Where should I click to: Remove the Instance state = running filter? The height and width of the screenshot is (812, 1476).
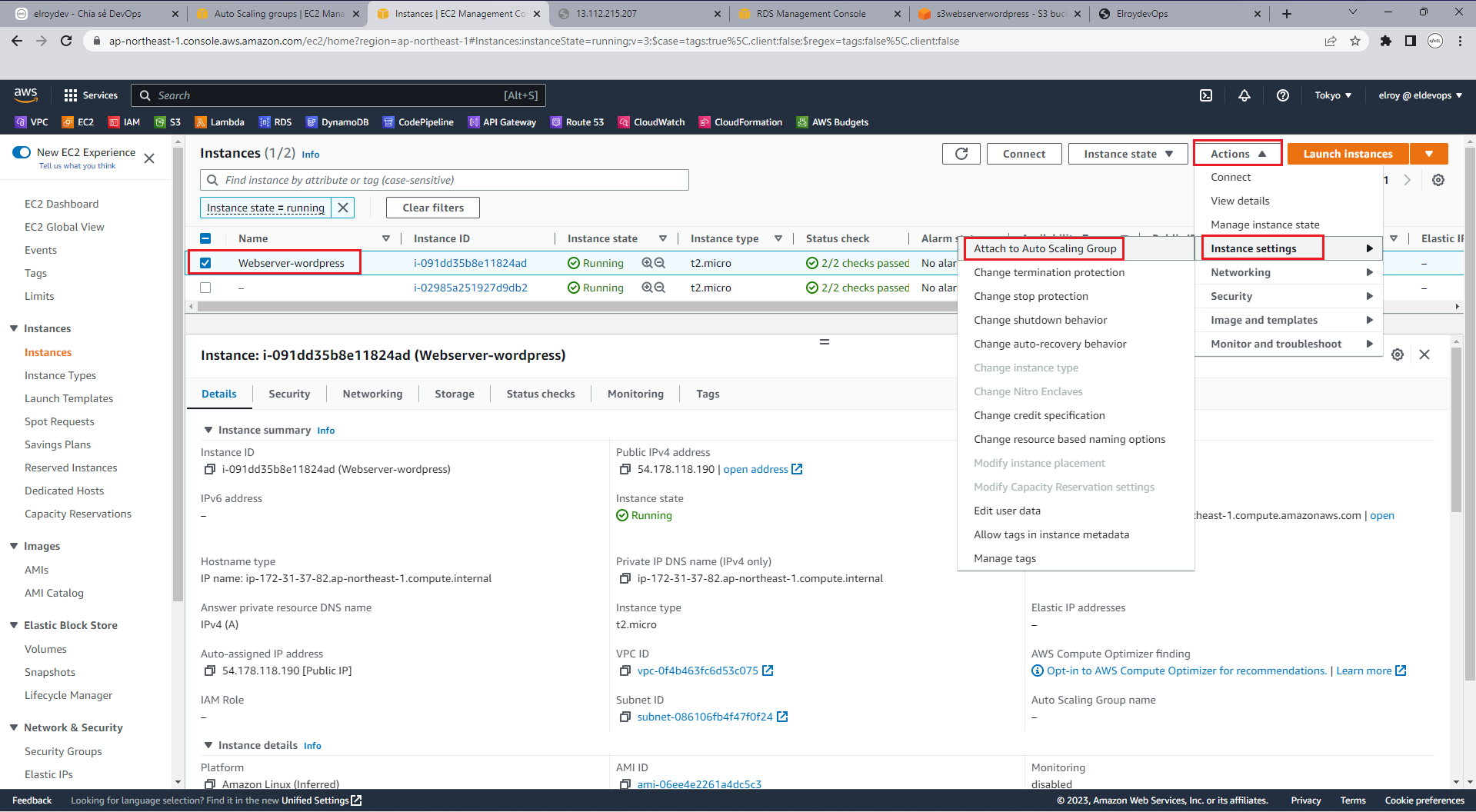point(343,208)
